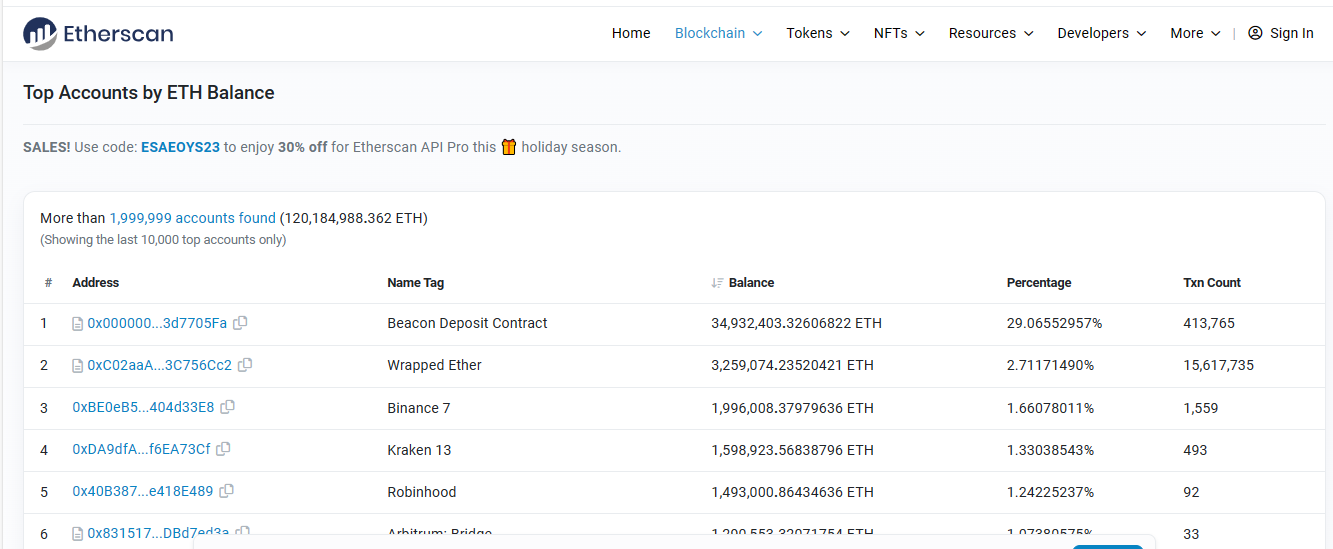The image size is (1333, 549).
Task: Open the ESAEOYS23 promo code link
Action: point(180,147)
